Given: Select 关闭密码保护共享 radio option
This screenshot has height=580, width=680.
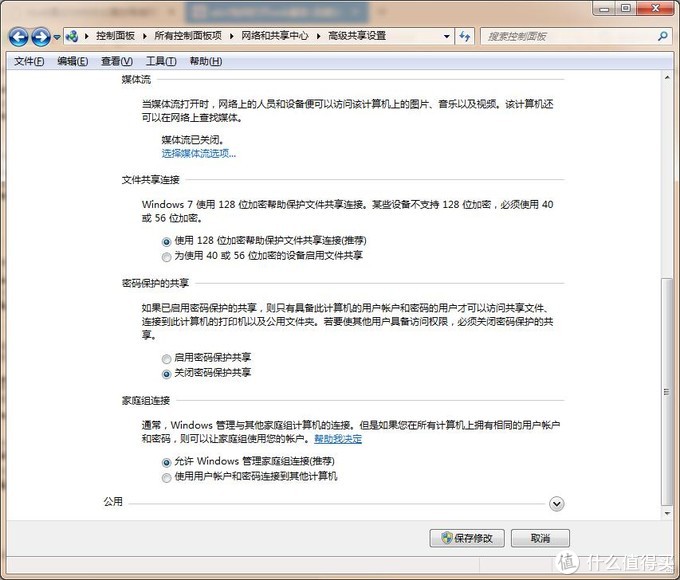Looking at the screenshot, I should click(166, 374).
